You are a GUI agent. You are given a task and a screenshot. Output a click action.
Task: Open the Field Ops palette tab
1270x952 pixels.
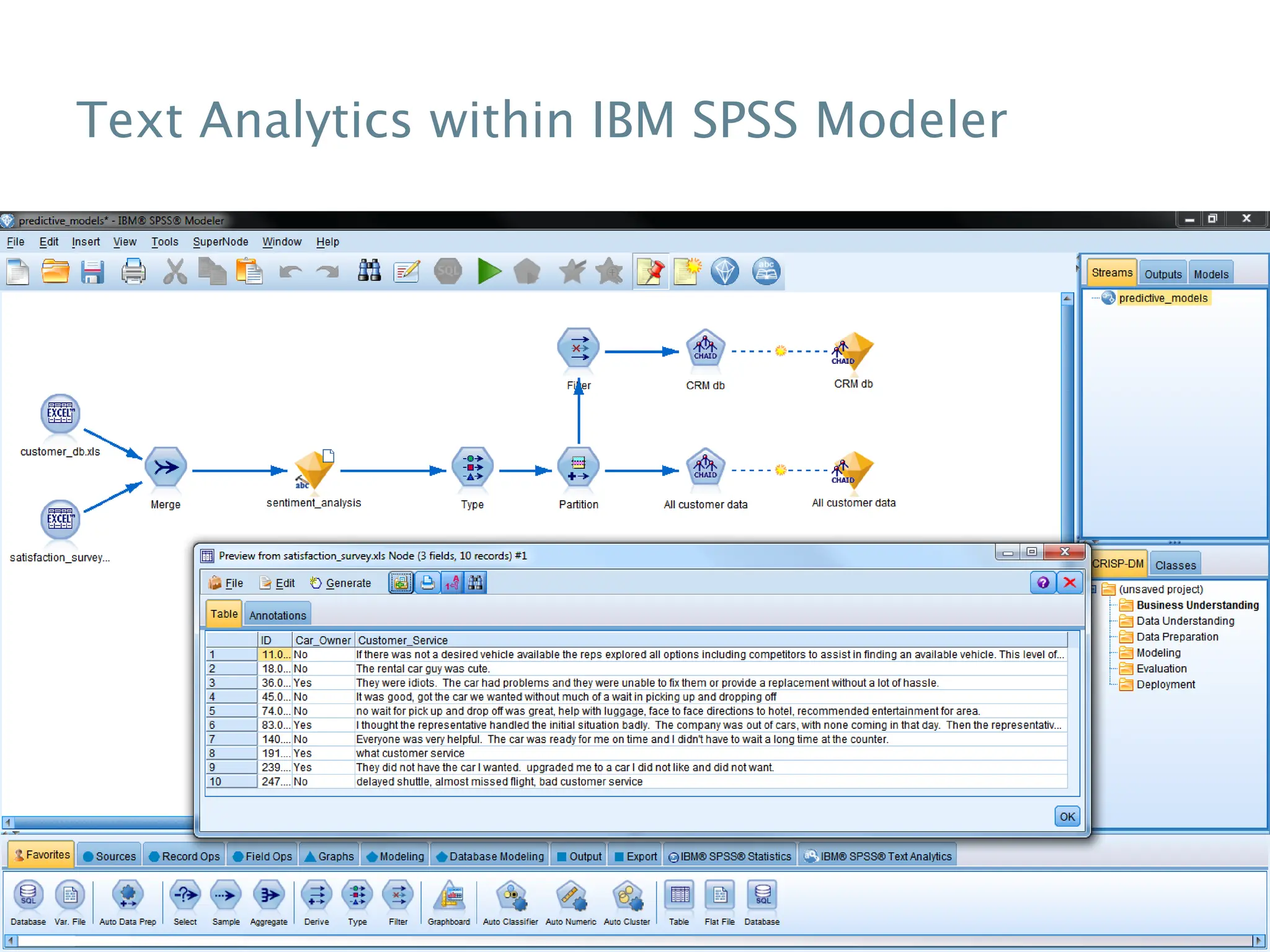(262, 856)
